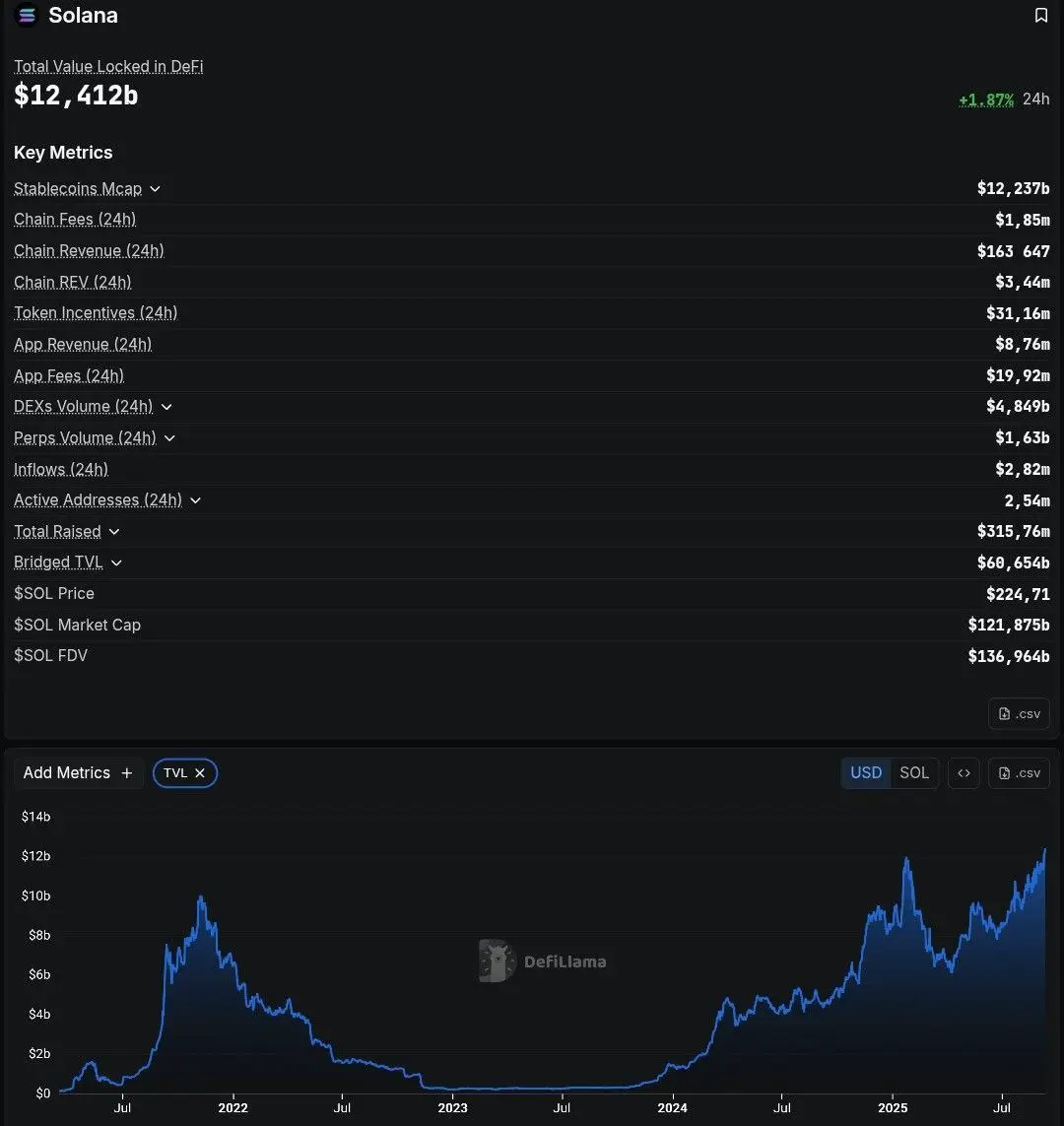Screen dimensions: 1064x1126
Task: Open the embed code icon button
Action: (964, 772)
